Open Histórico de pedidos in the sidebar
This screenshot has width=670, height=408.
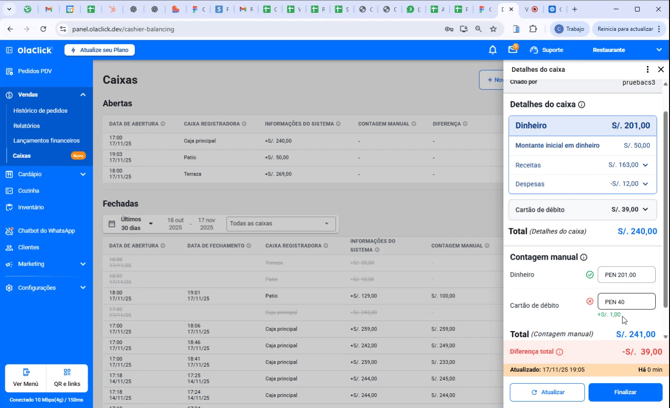(x=40, y=111)
